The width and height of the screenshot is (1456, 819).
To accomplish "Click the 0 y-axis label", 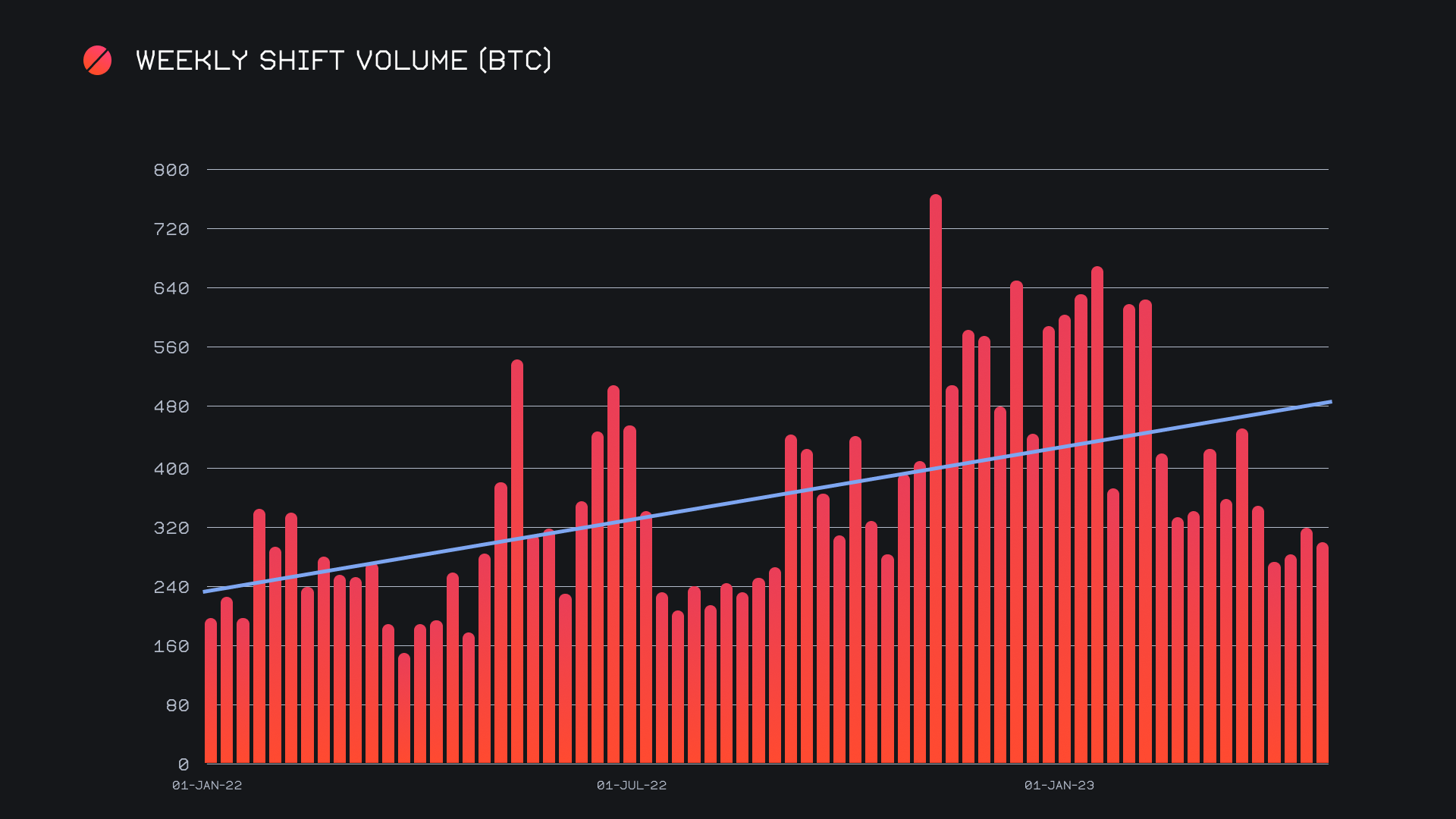I will tap(184, 764).
